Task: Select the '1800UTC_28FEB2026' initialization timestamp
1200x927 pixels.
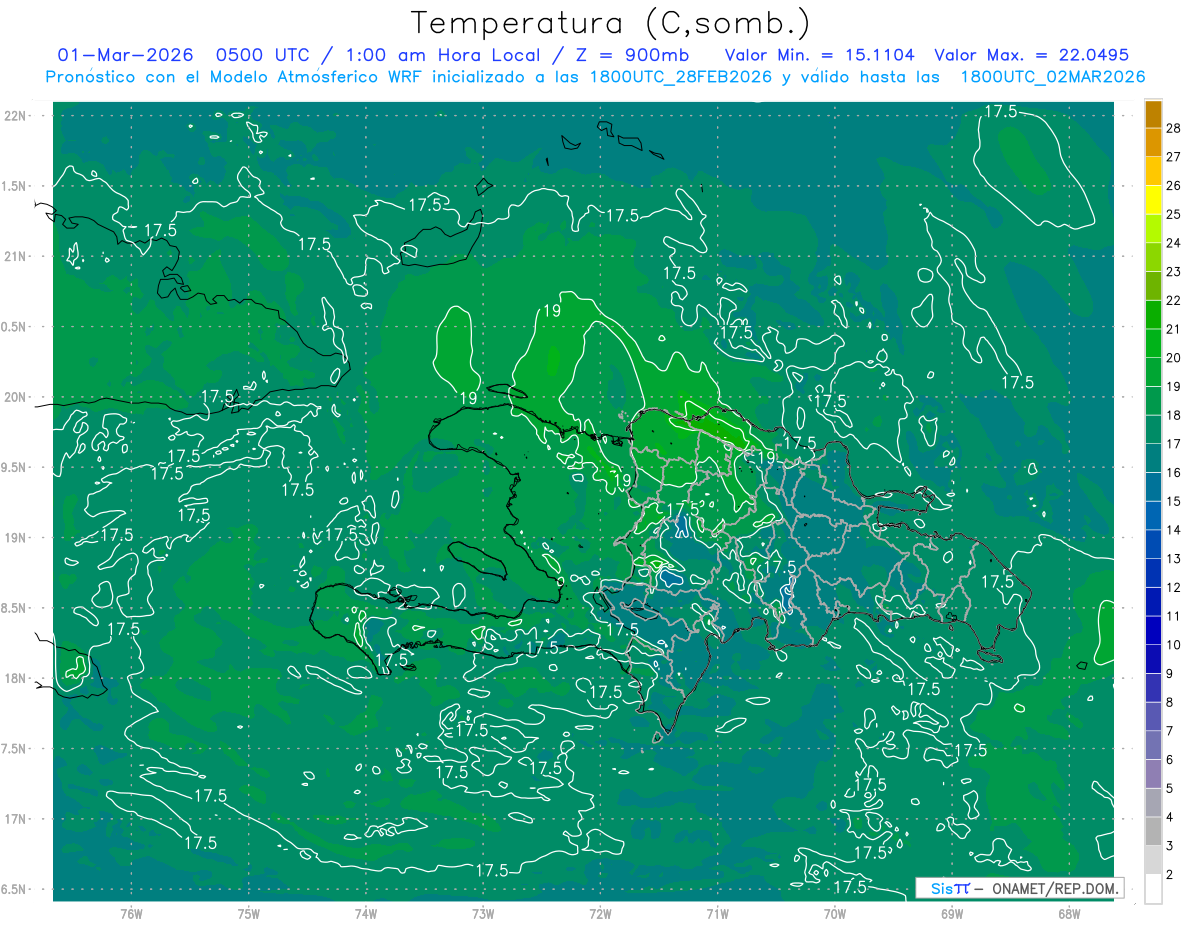Action: tap(680, 77)
